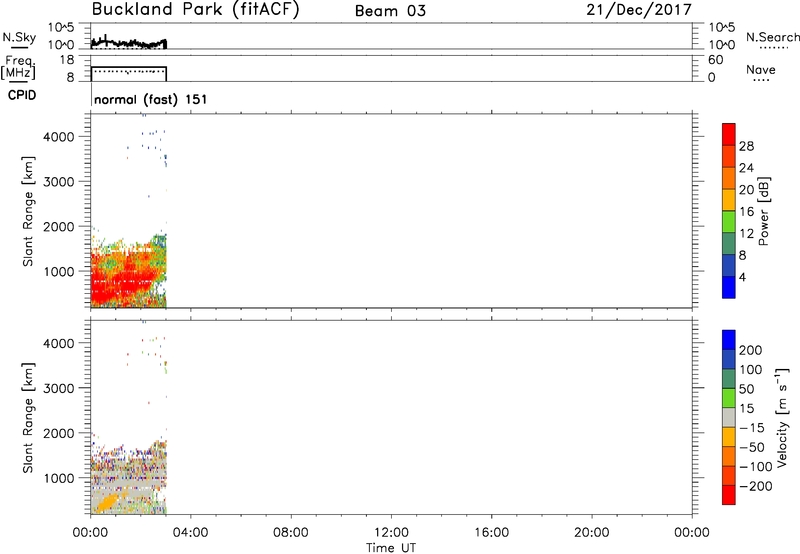Click the N.Sky legend label
Viewport: 800px width, 554px height.
(x=19, y=37)
